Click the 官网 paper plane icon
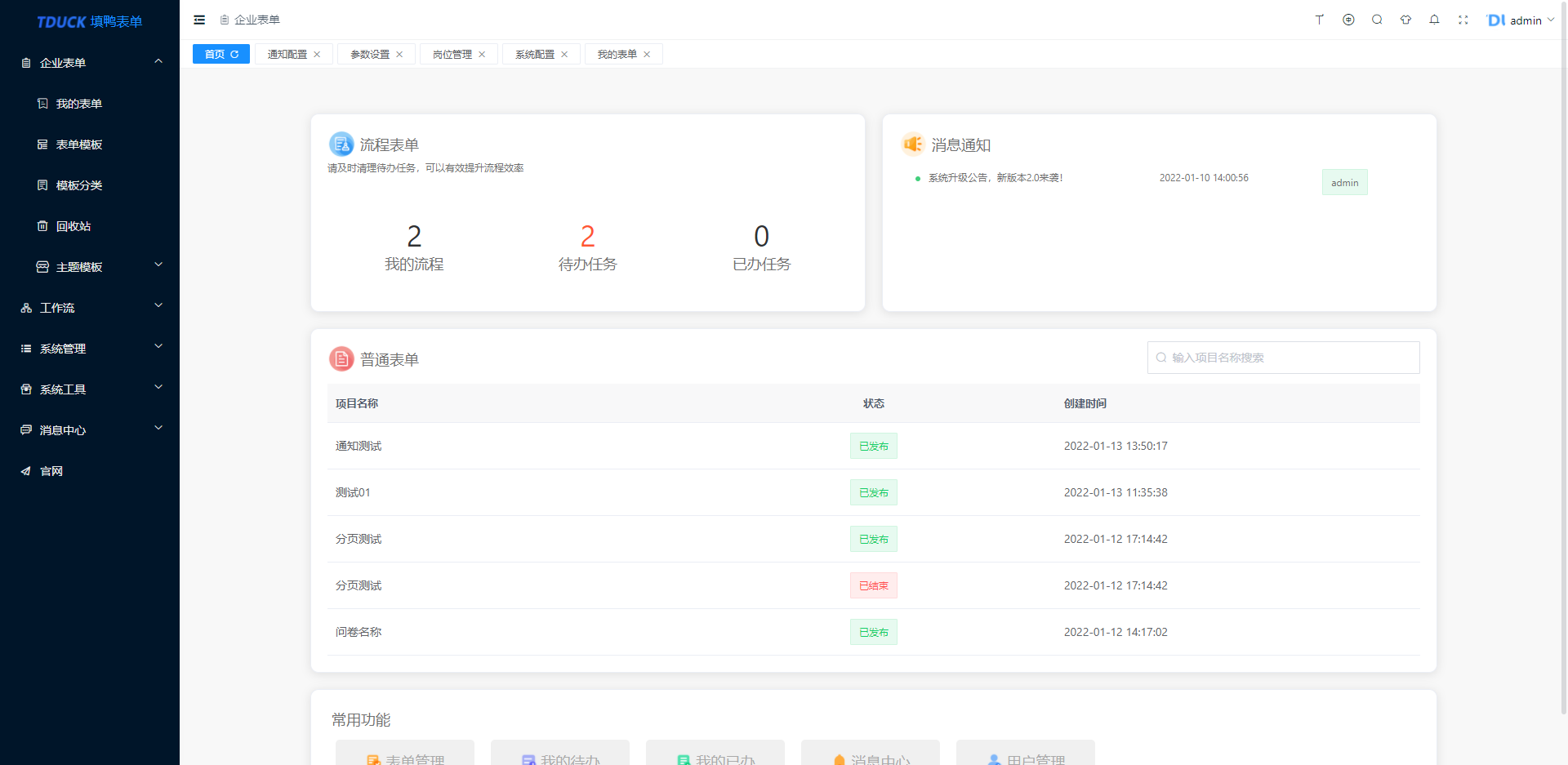This screenshot has height=765, width=1568. pyautogui.click(x=26, y=470)
